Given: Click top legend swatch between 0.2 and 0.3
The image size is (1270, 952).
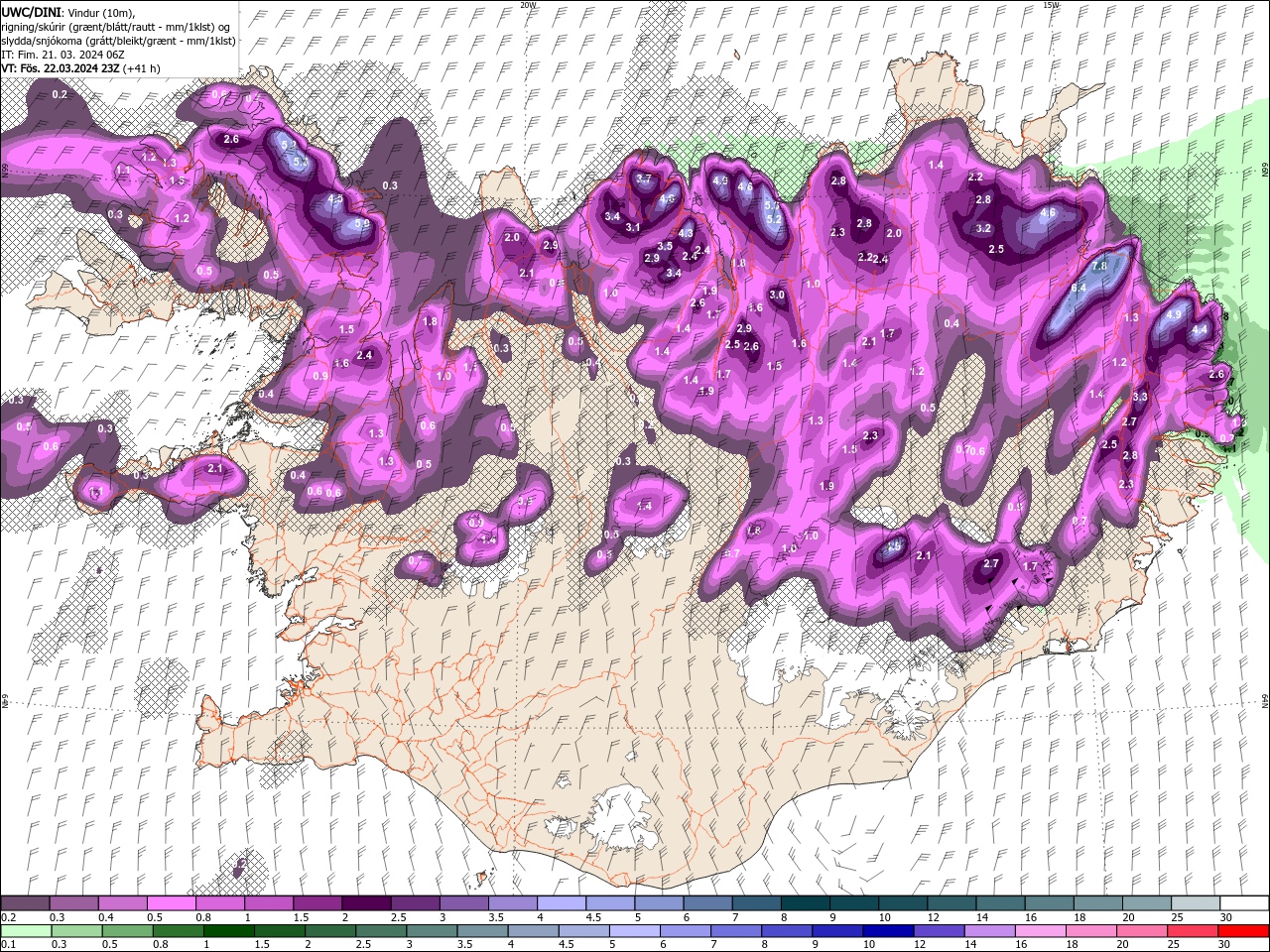Looking at the screenshot, I should point(25,903).
